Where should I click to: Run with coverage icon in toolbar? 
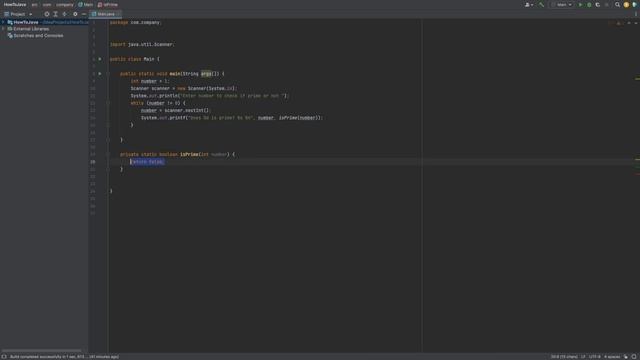[598, 5]
